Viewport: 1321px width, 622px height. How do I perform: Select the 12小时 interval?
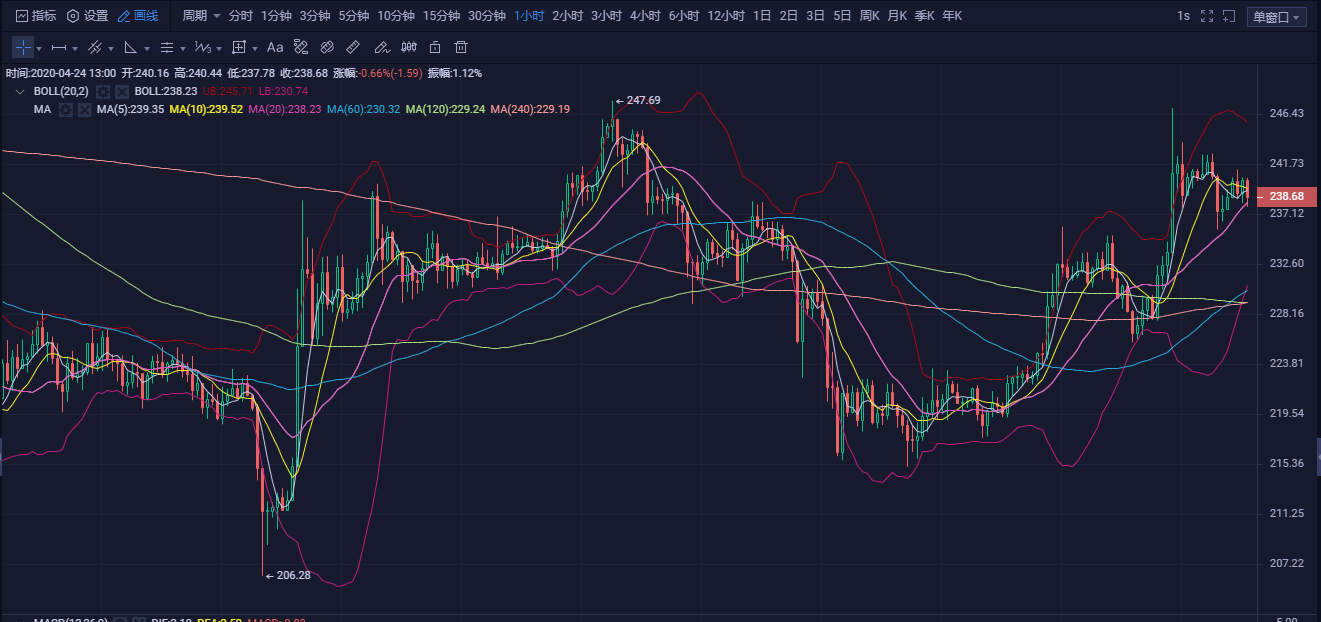click(726, 16)
